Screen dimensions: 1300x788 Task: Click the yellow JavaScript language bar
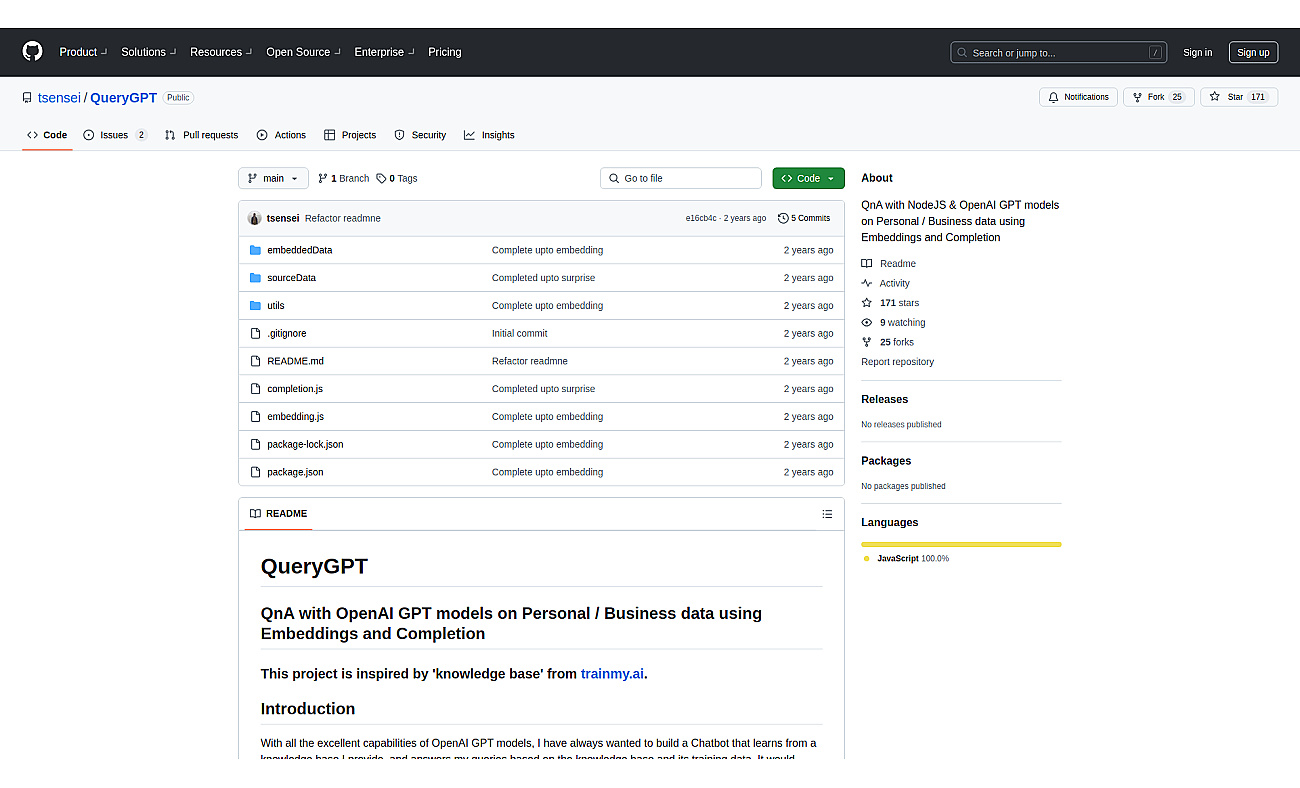[x=961, y=544]
